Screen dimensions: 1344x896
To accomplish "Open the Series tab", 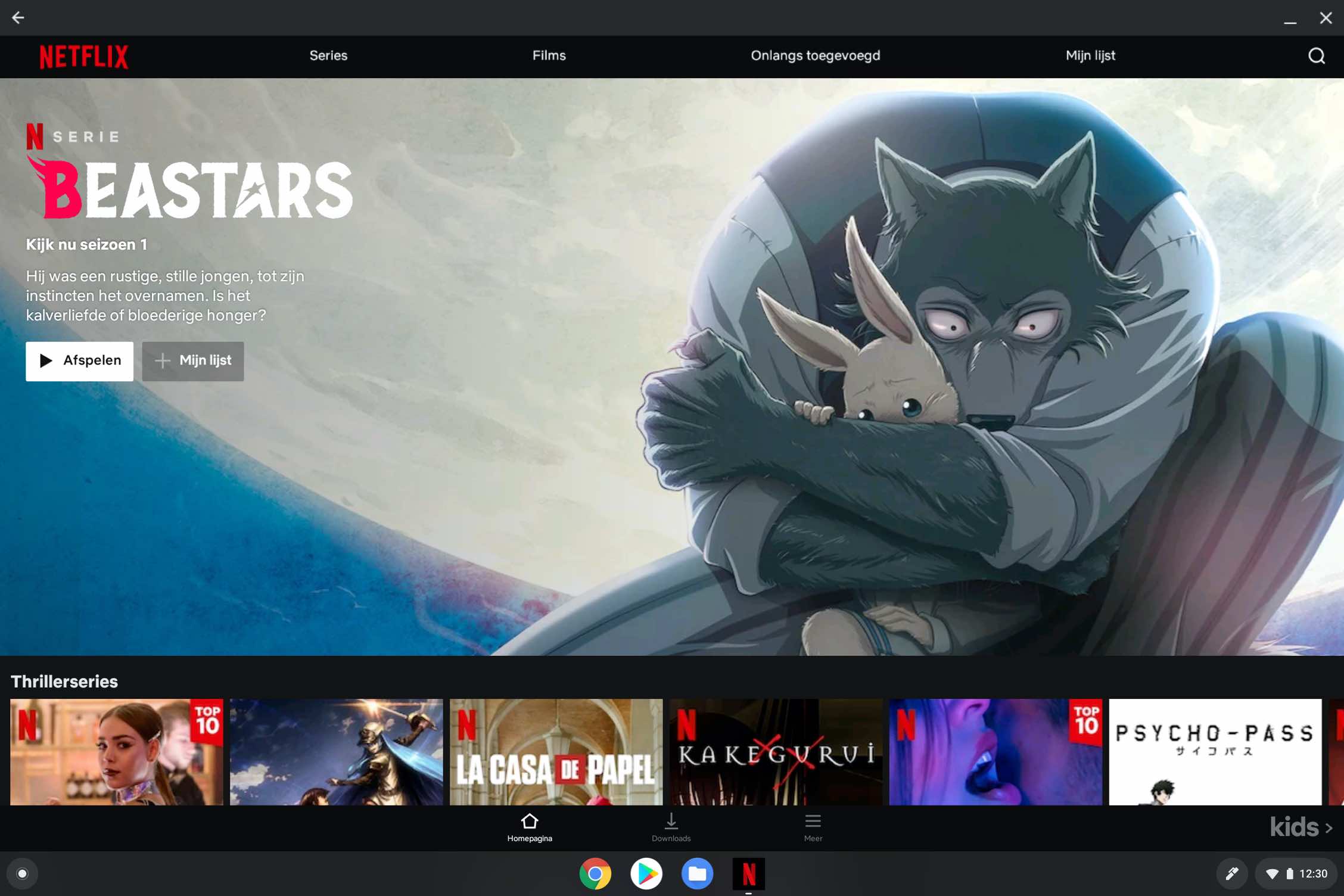I will pos(328,55).
